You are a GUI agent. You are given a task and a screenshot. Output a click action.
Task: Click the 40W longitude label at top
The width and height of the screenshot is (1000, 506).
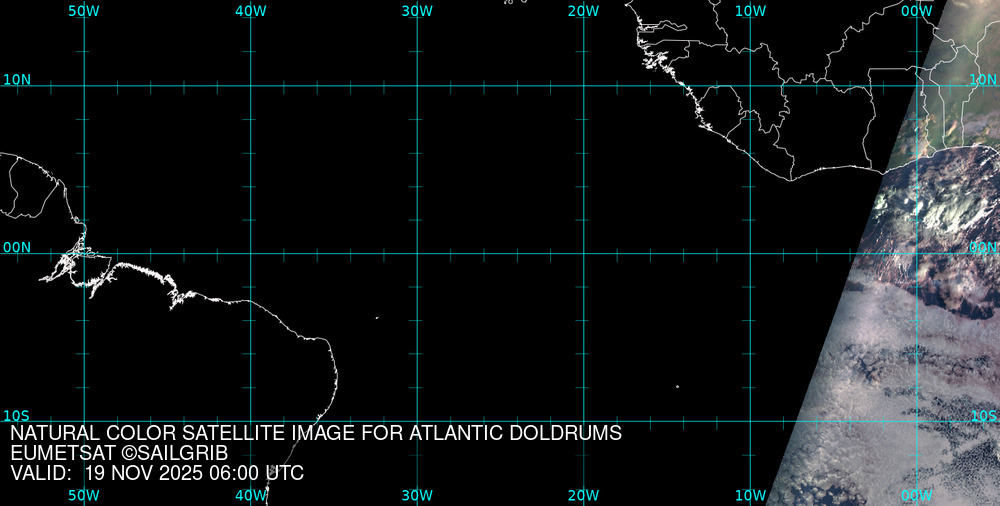click(250, 10)
